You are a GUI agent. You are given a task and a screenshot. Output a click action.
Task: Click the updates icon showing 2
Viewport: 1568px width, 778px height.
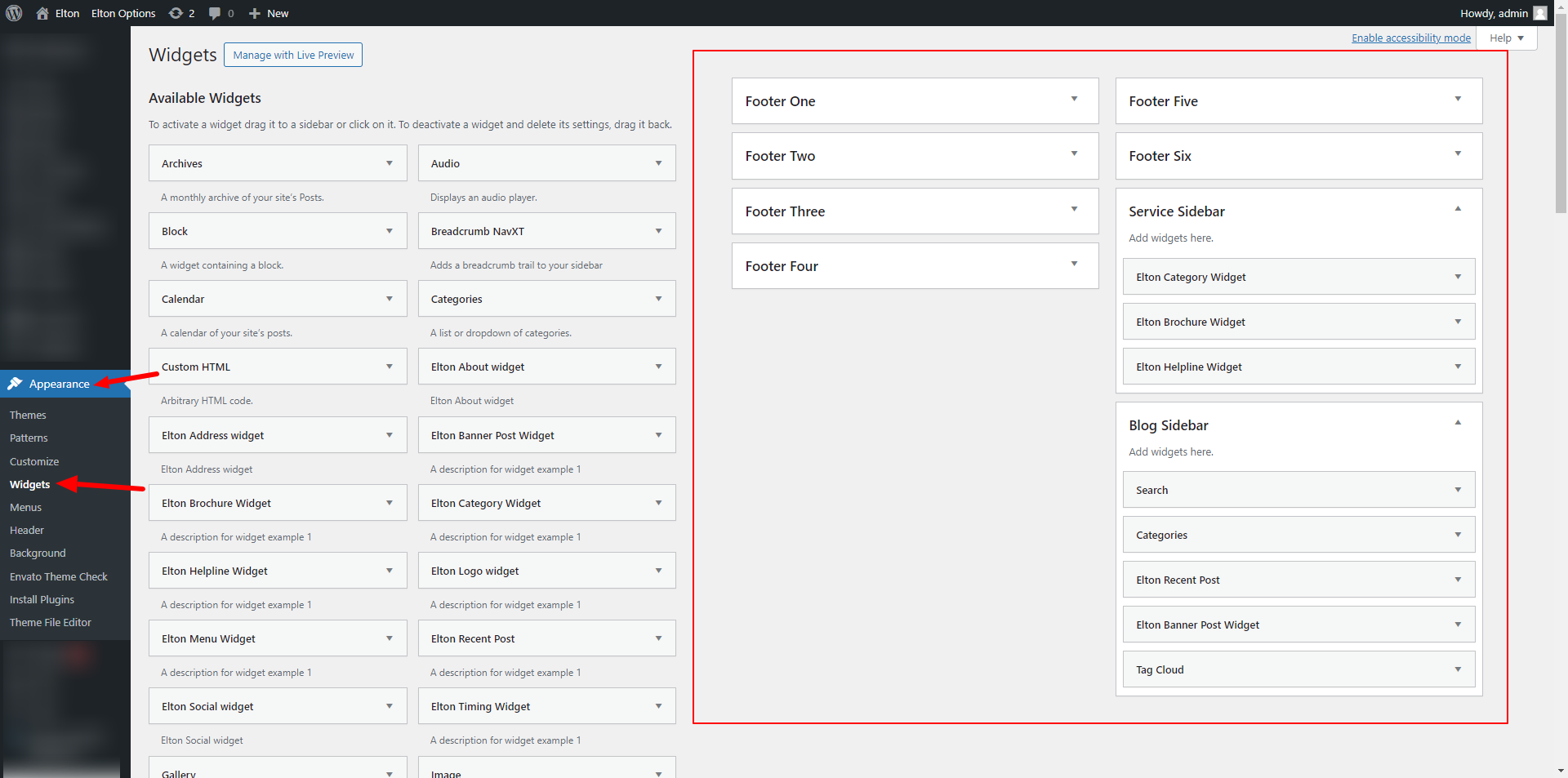click(x=176, y=13)
